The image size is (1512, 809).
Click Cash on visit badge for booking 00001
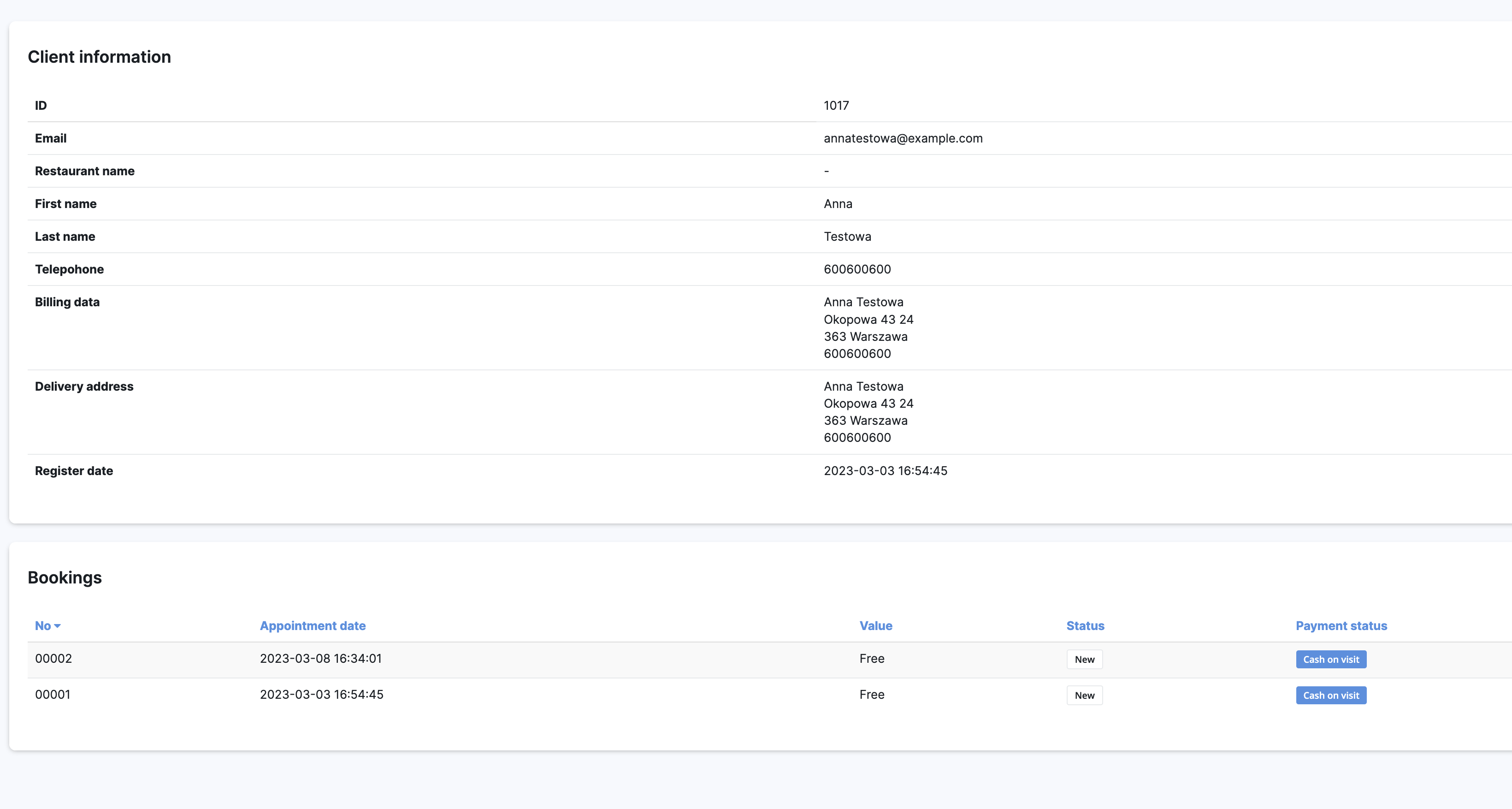(x=1331, y=695)
